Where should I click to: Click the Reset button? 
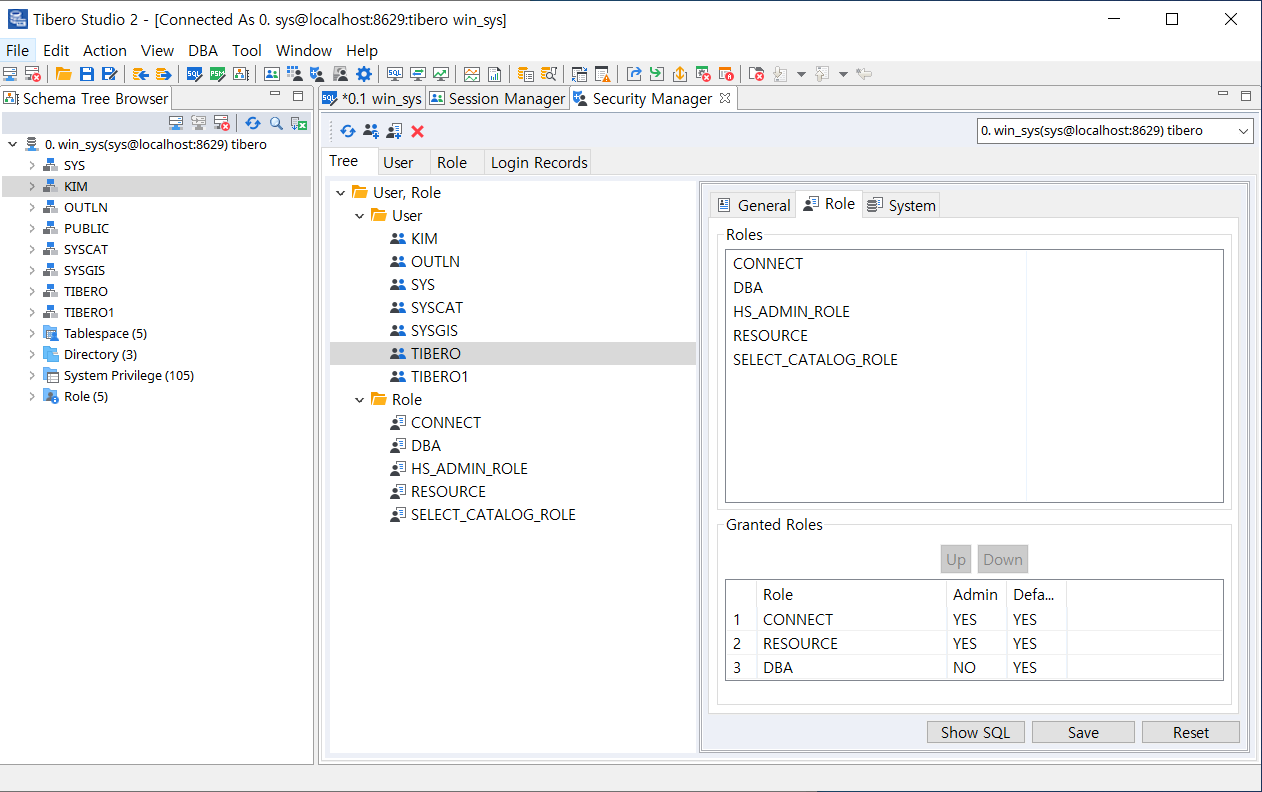click(x=1191, y=732)
